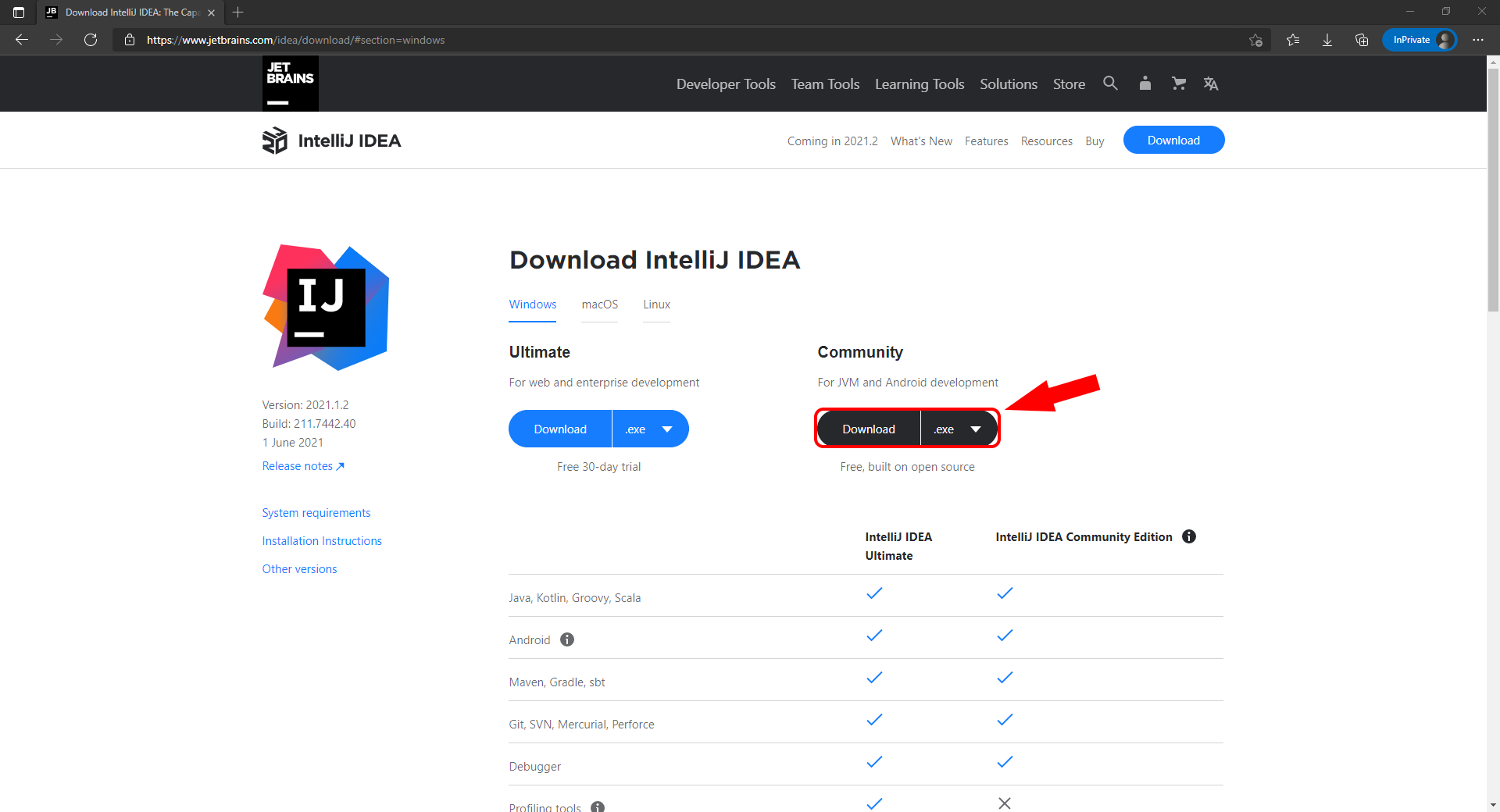The height and width of the screenshot is (812, 1500).
Task: Select the Windows tab
Action: tap(533, 304)
